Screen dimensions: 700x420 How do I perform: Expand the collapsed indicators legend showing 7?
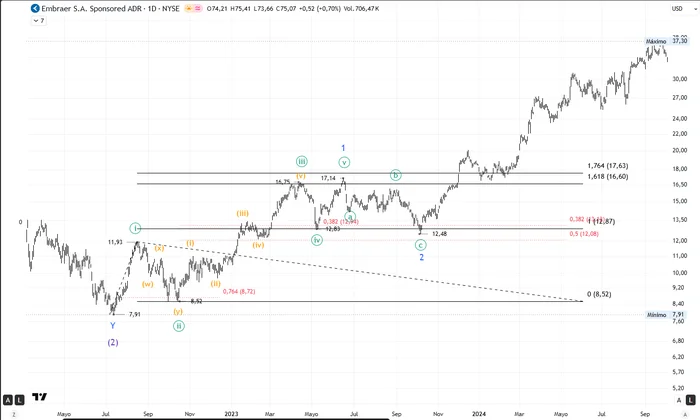[x=39, y=21]
